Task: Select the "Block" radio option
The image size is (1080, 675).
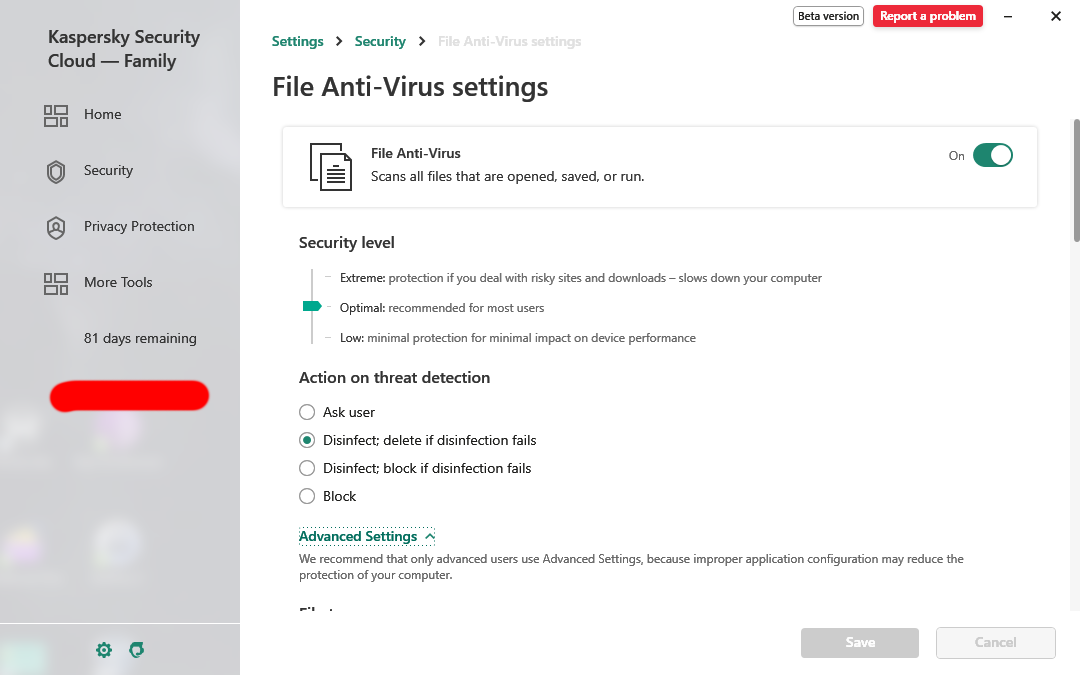Action: point(307,496)
